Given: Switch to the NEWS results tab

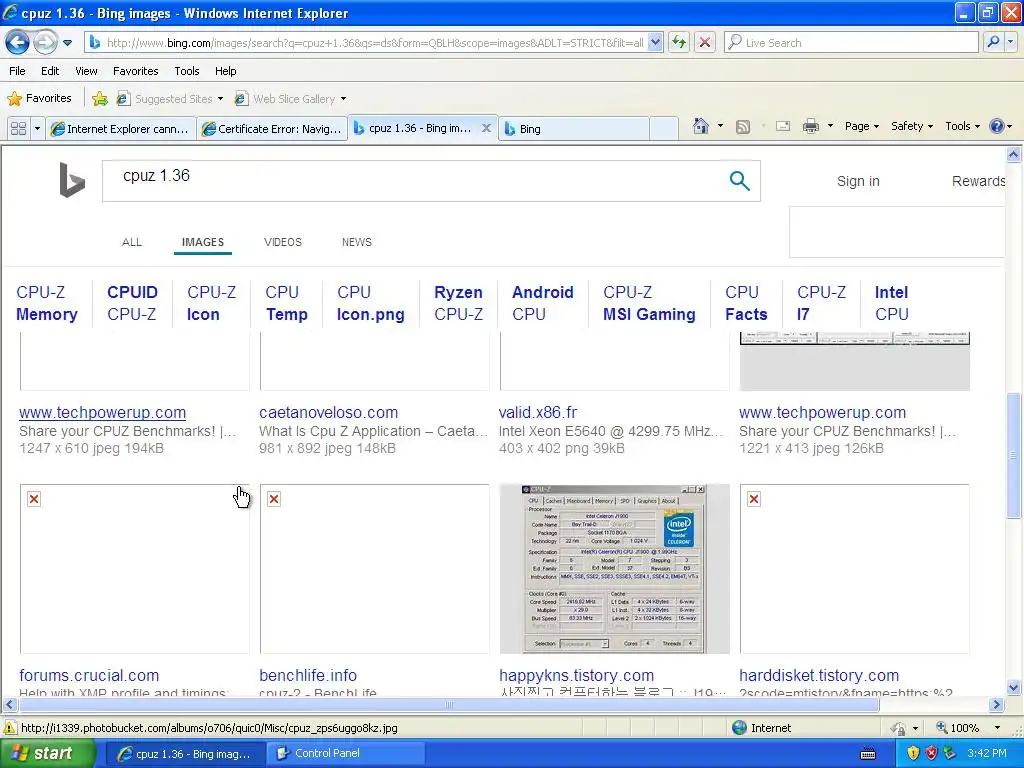Looking at the screenshot, I should click(x=357, y=242).
